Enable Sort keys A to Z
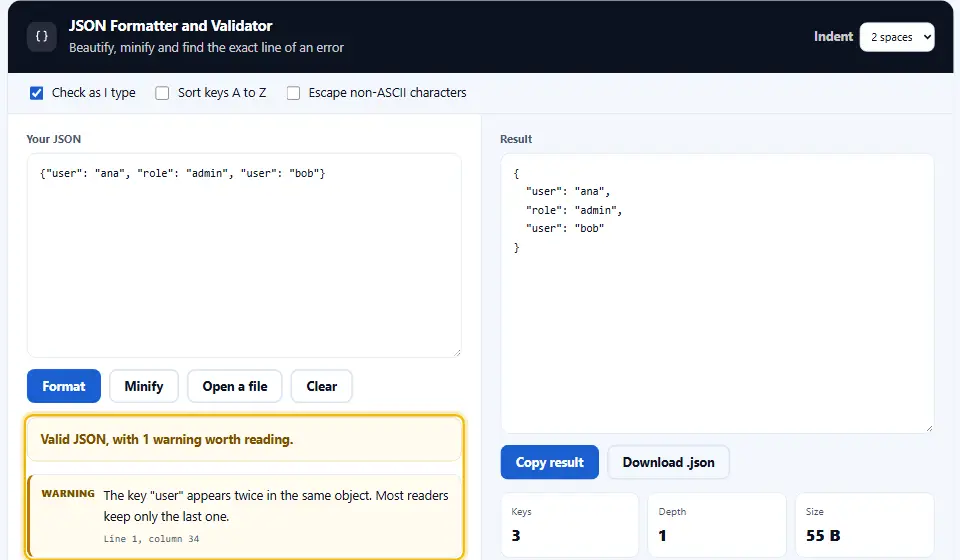Screen dimensions: 960x560 (162, 93)
